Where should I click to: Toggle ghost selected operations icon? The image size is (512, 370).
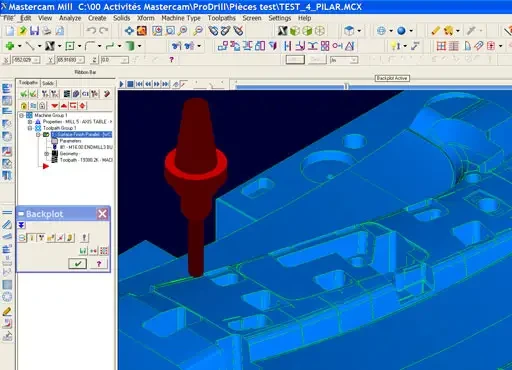click(x=42, y=106)
